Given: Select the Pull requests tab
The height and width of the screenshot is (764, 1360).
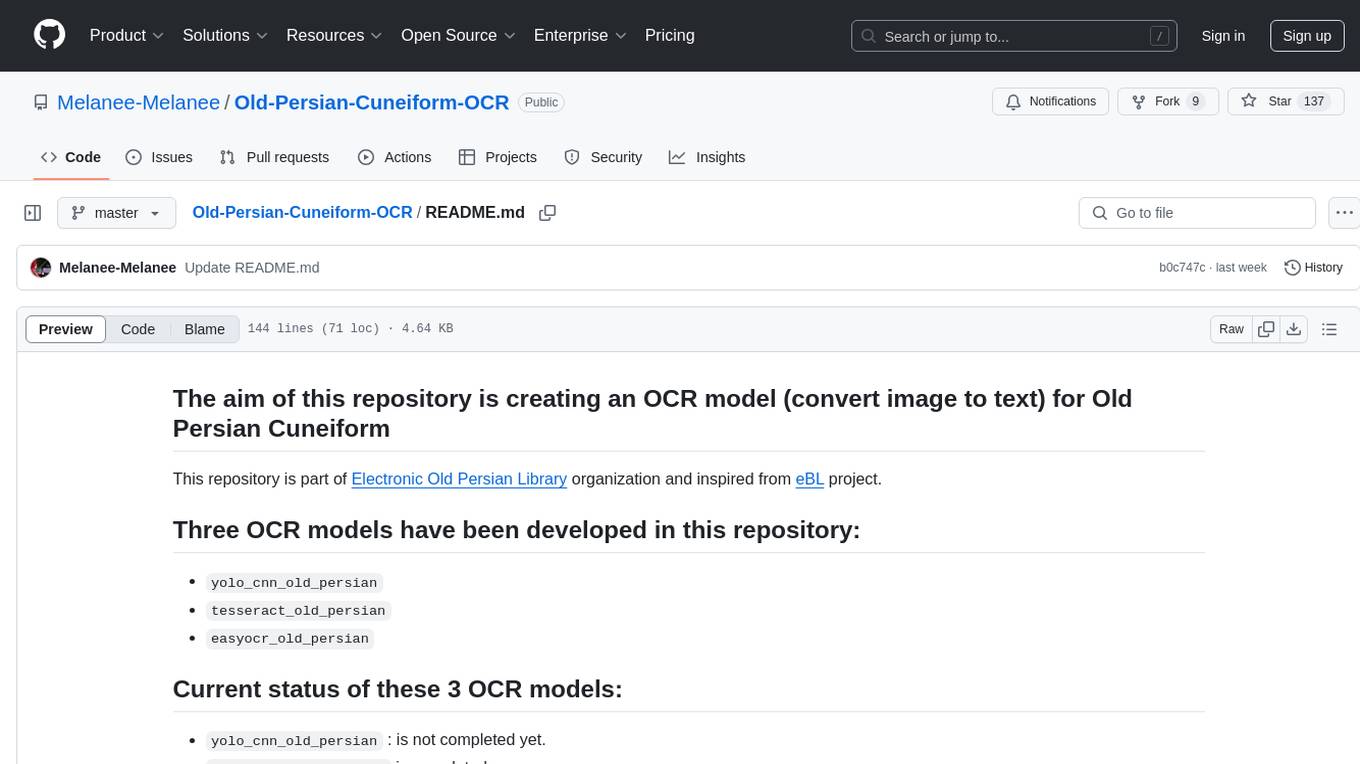Looking at the screenshot, I should click(274, 157).
